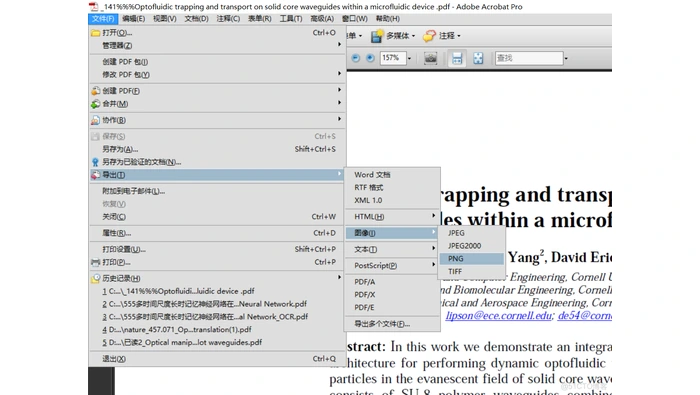This screenshot has height=395, width=700.
Task: Choose TIFF export format
Action: click(471, 271)
